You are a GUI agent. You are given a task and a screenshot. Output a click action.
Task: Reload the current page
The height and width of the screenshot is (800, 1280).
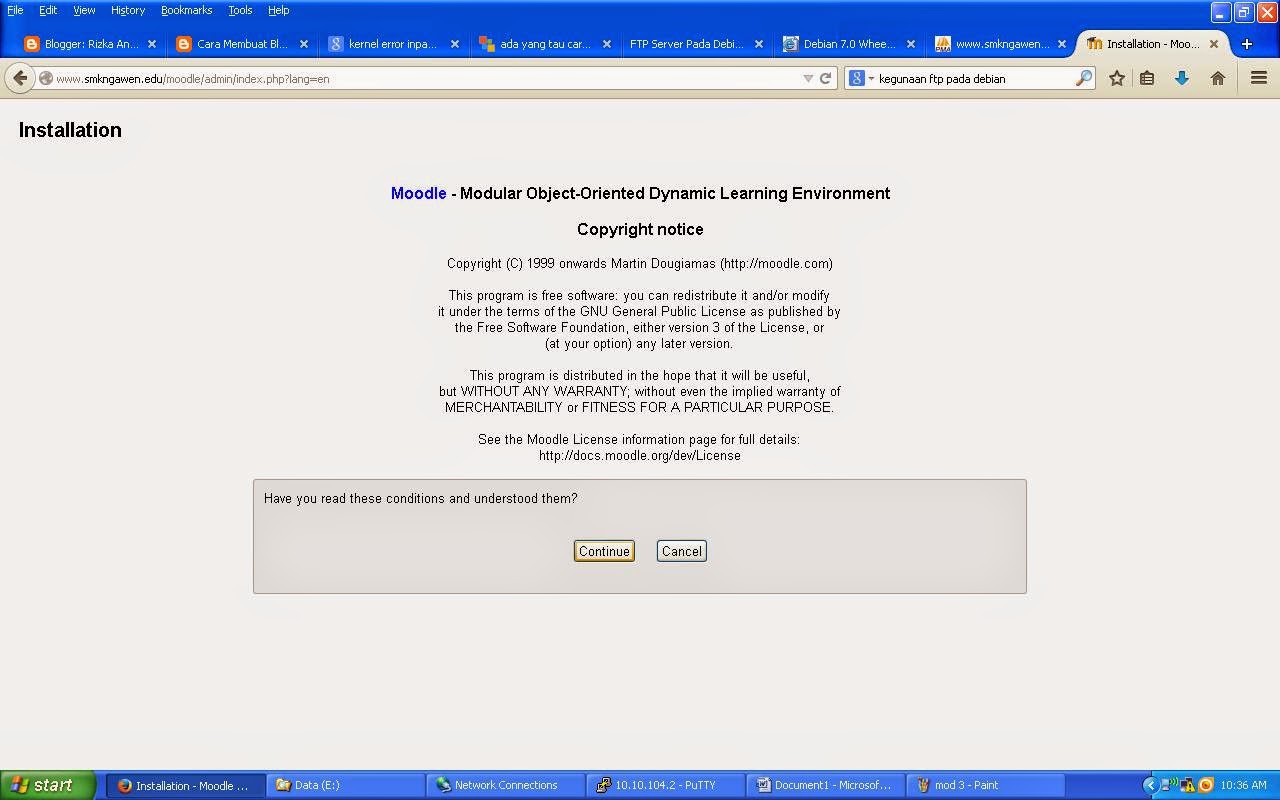[826, 78]
